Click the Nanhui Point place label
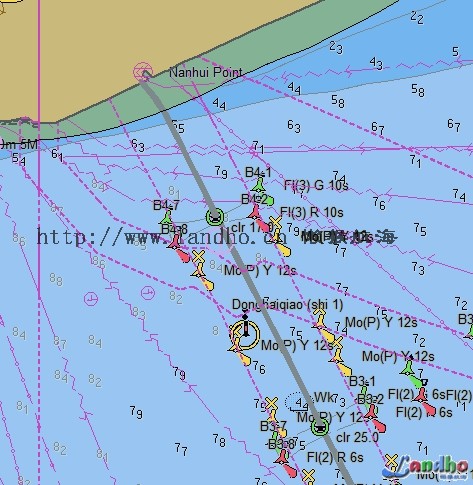The width and height of the screenshot is (473, 485). pos(206,72)
